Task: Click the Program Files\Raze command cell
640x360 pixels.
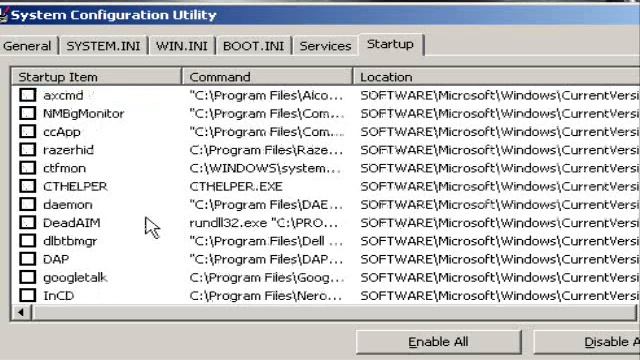Action: (x=267, y=150)
